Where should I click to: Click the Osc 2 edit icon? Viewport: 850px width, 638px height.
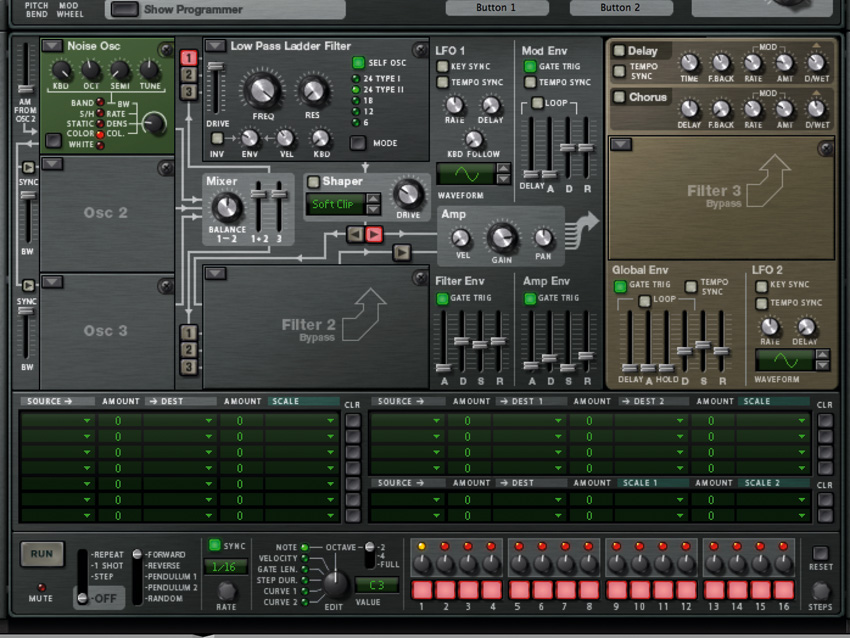point(165,167)
